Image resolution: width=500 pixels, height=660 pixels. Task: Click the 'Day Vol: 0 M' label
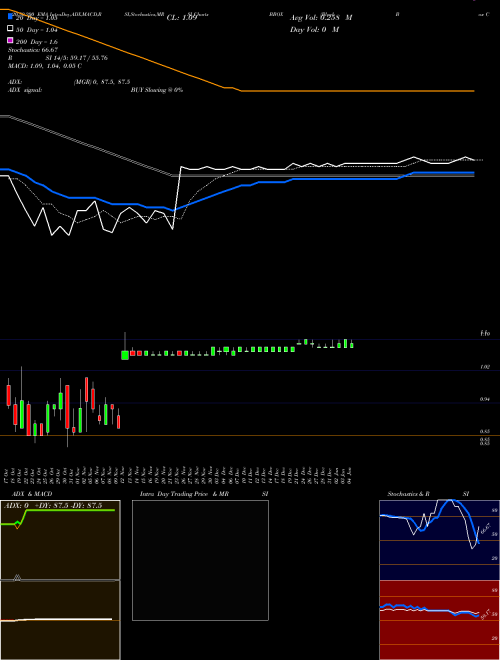coord(314,29)
